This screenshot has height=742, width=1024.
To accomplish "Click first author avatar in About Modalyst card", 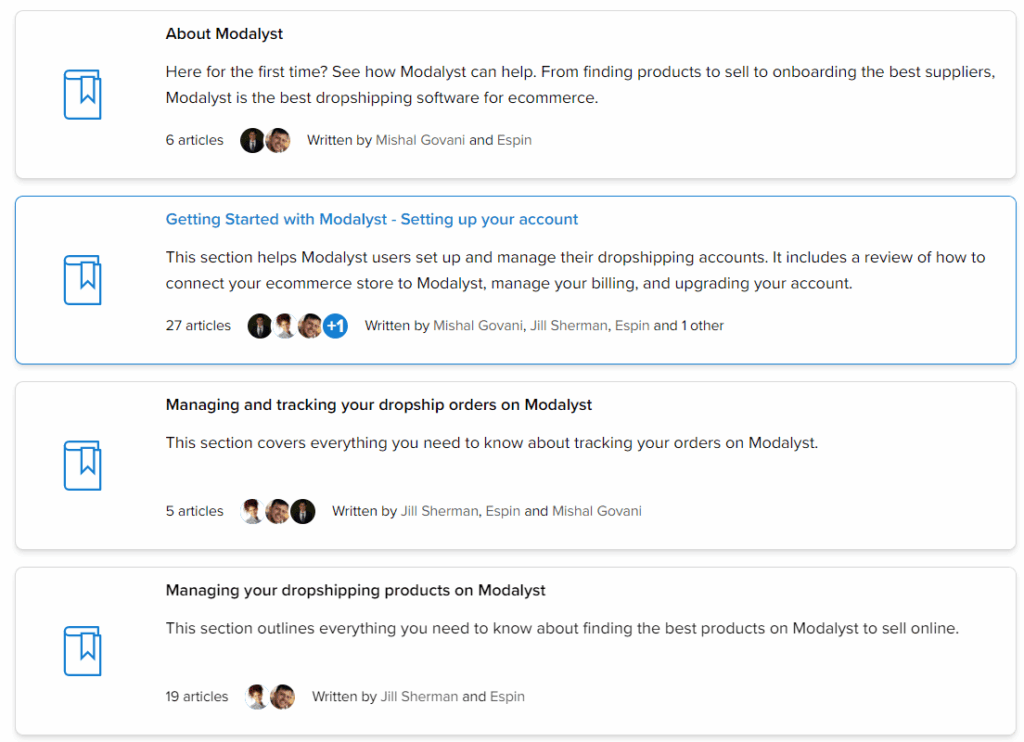I will (251, 140).
